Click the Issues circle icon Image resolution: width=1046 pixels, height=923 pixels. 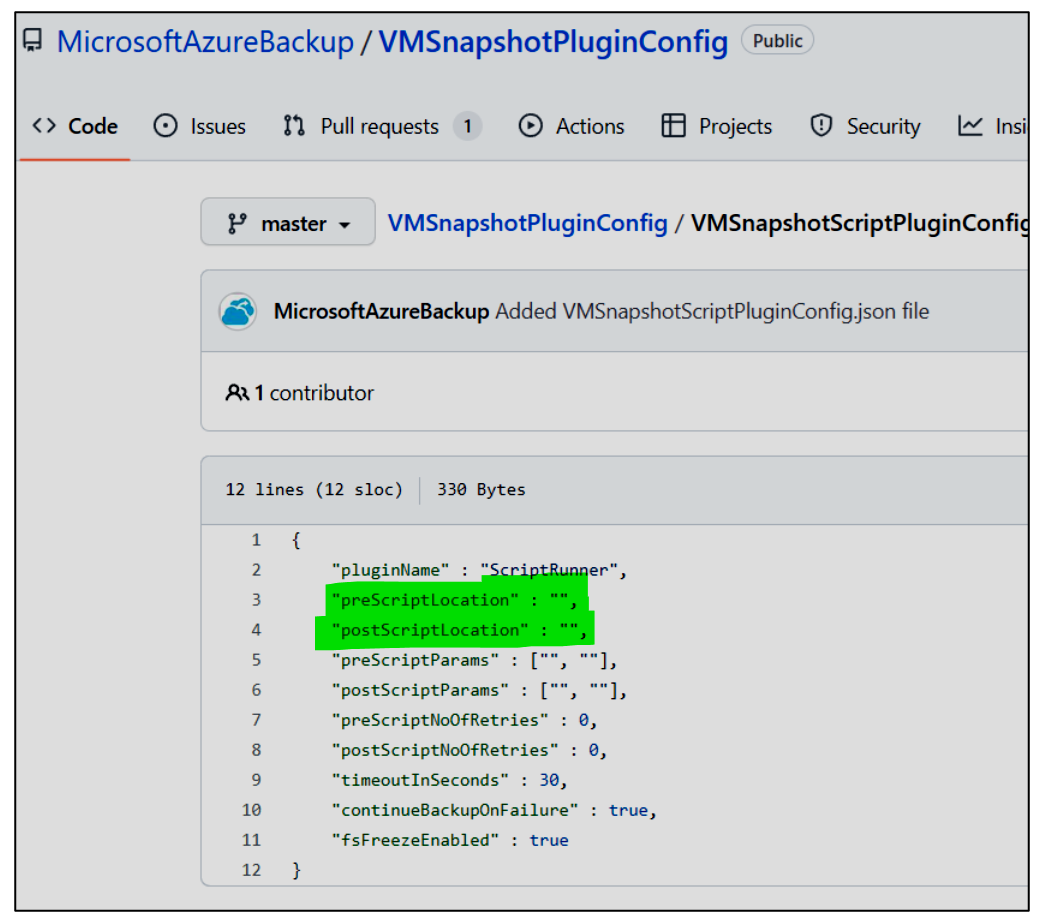pos(166,125)
